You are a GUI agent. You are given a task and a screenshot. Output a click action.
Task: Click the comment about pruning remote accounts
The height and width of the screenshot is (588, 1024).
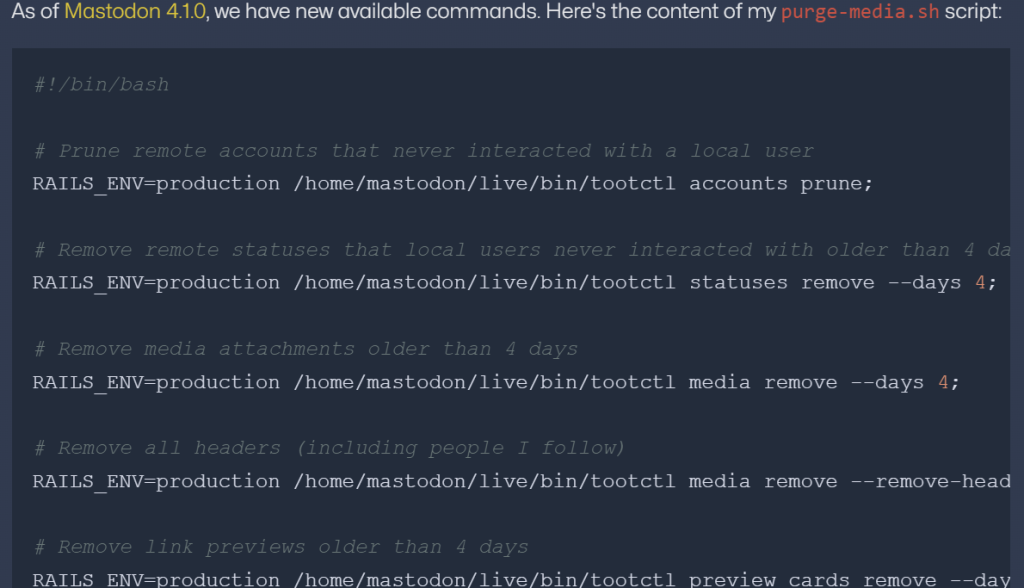tap(424, 151)
